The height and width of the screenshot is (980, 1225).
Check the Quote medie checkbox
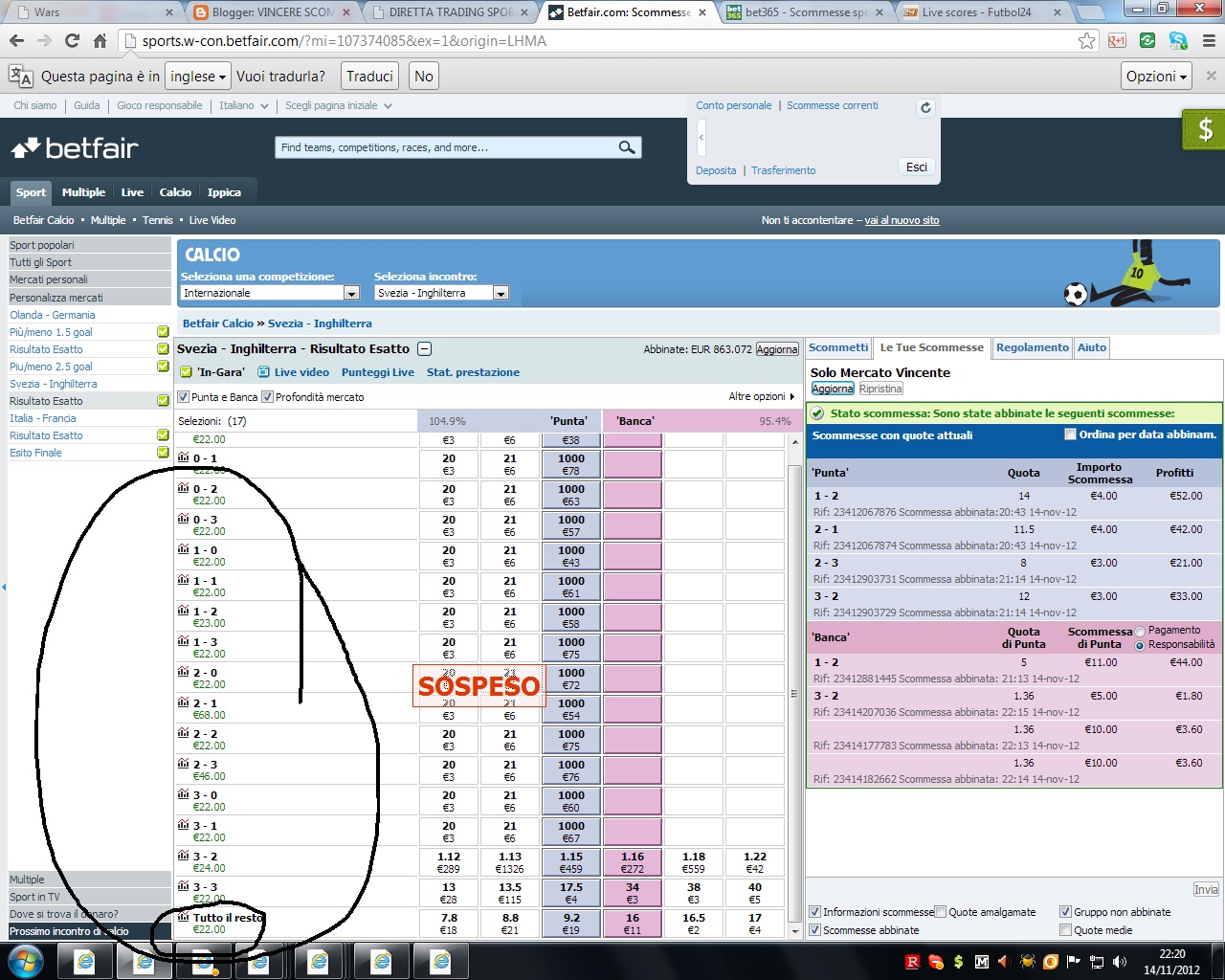pyautogui.click(x=1065, y=930)
